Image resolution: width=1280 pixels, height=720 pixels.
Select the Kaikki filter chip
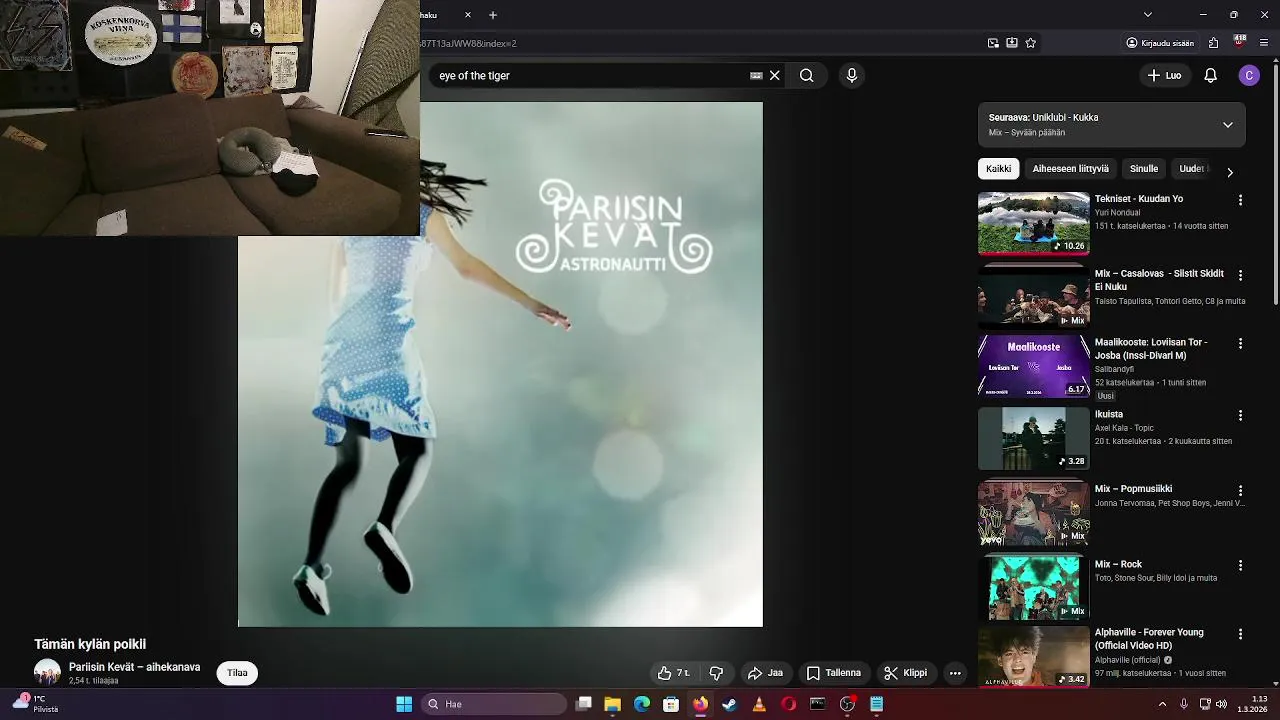pyautogui.click(x=998, y=169)
